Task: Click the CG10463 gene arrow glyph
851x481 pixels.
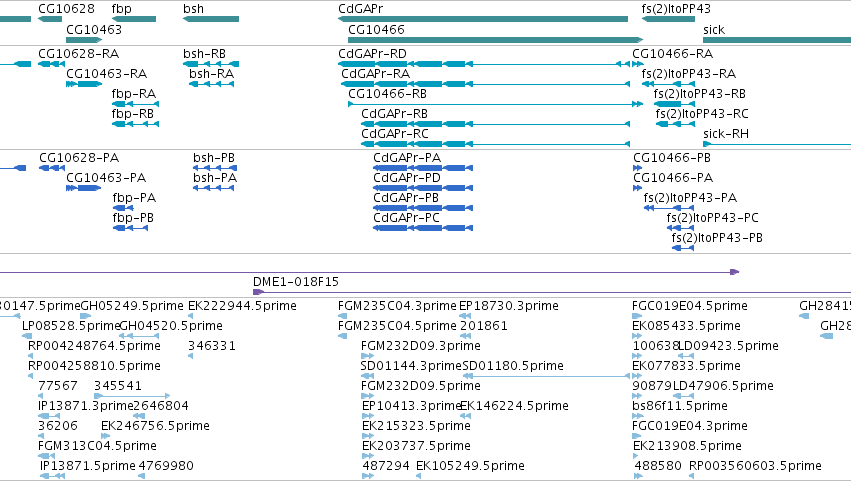Action: click(x=84, y=40)
